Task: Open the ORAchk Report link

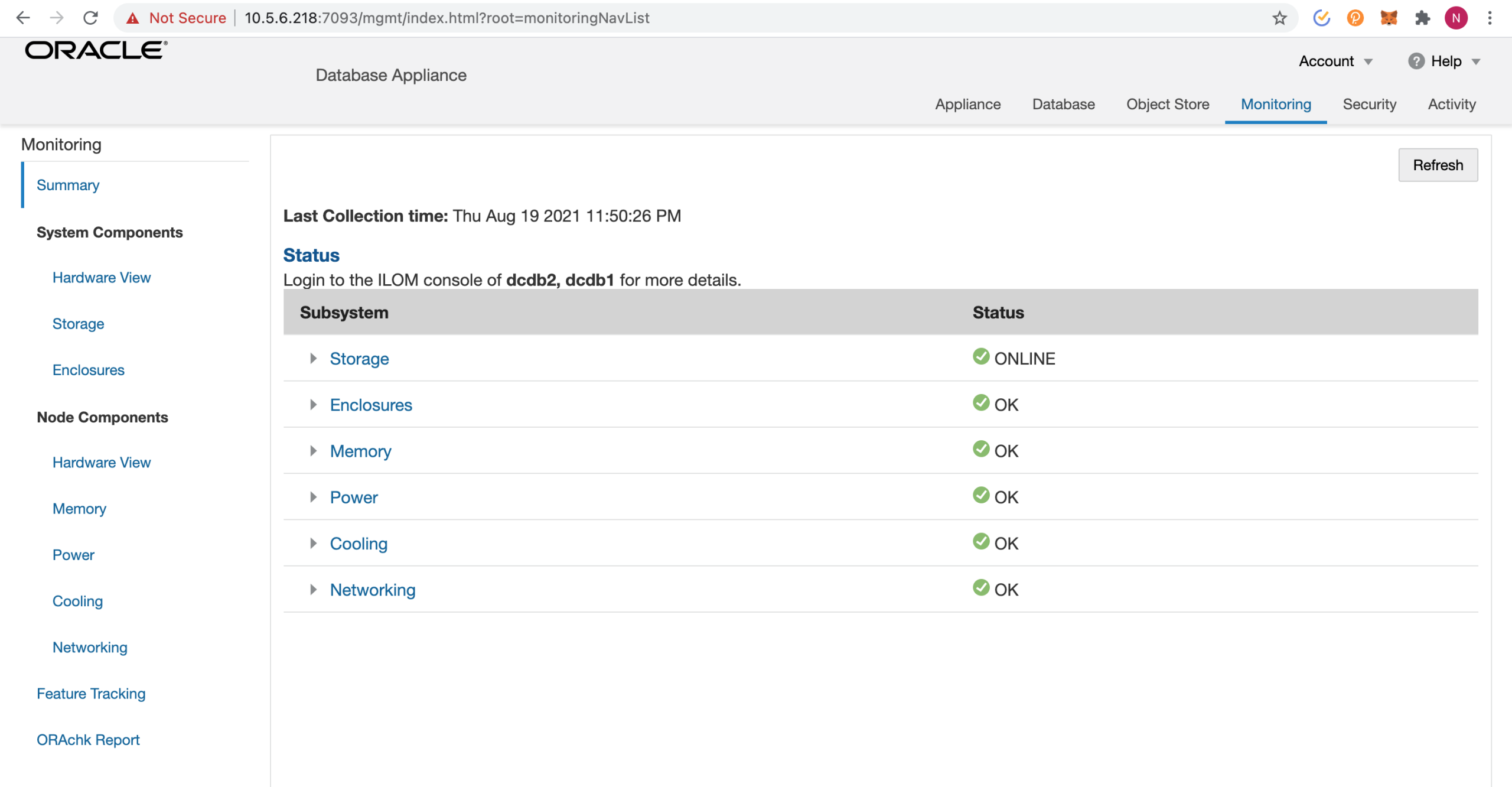Action: coord(88,740)
